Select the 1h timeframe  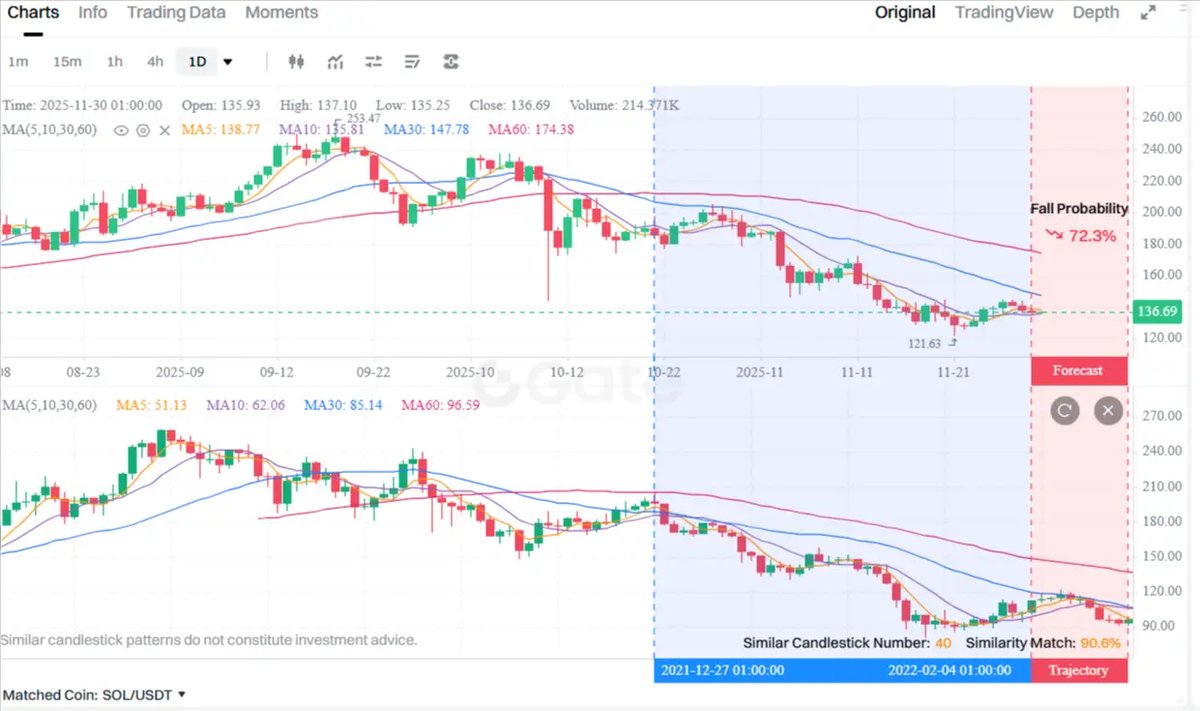tap(115, 62)
